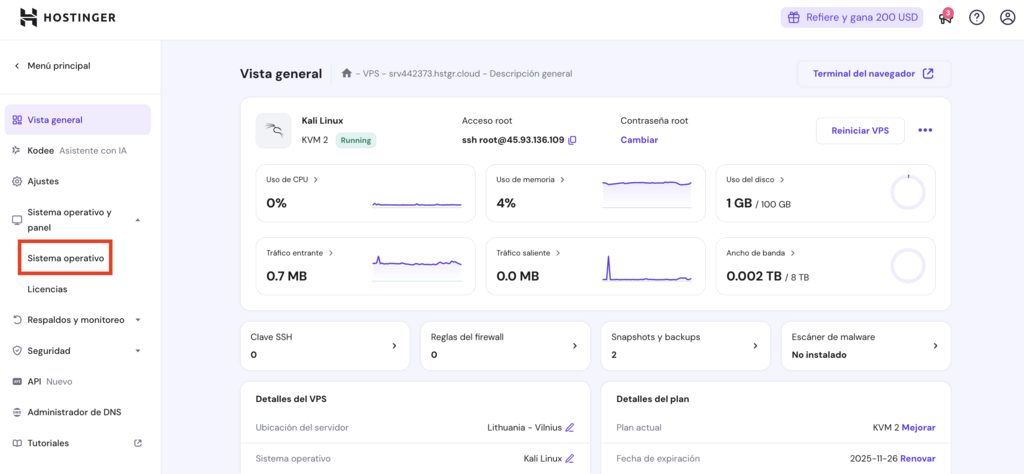Go to Ajustes in sidebar
Screen dimensions: 1024x474
click(x=43, y=181)
